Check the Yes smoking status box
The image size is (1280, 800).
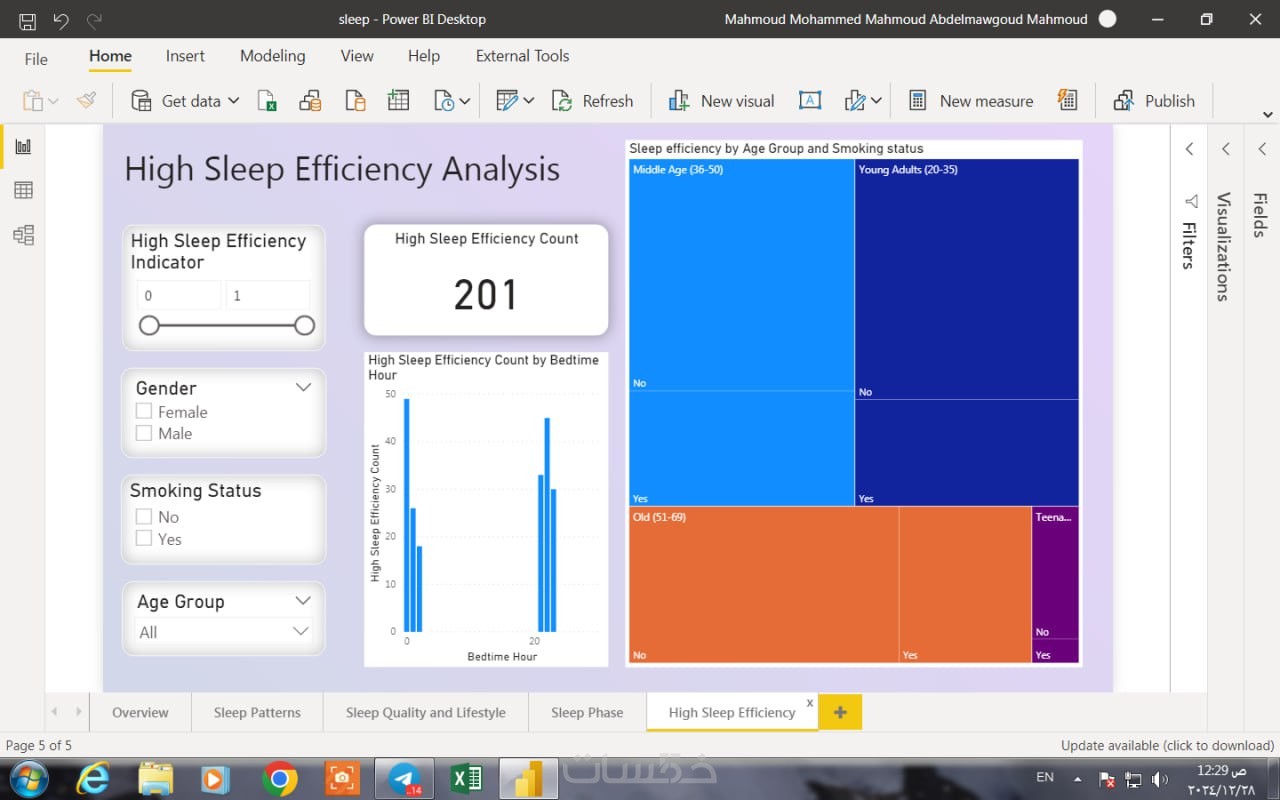tap(144, 539)
